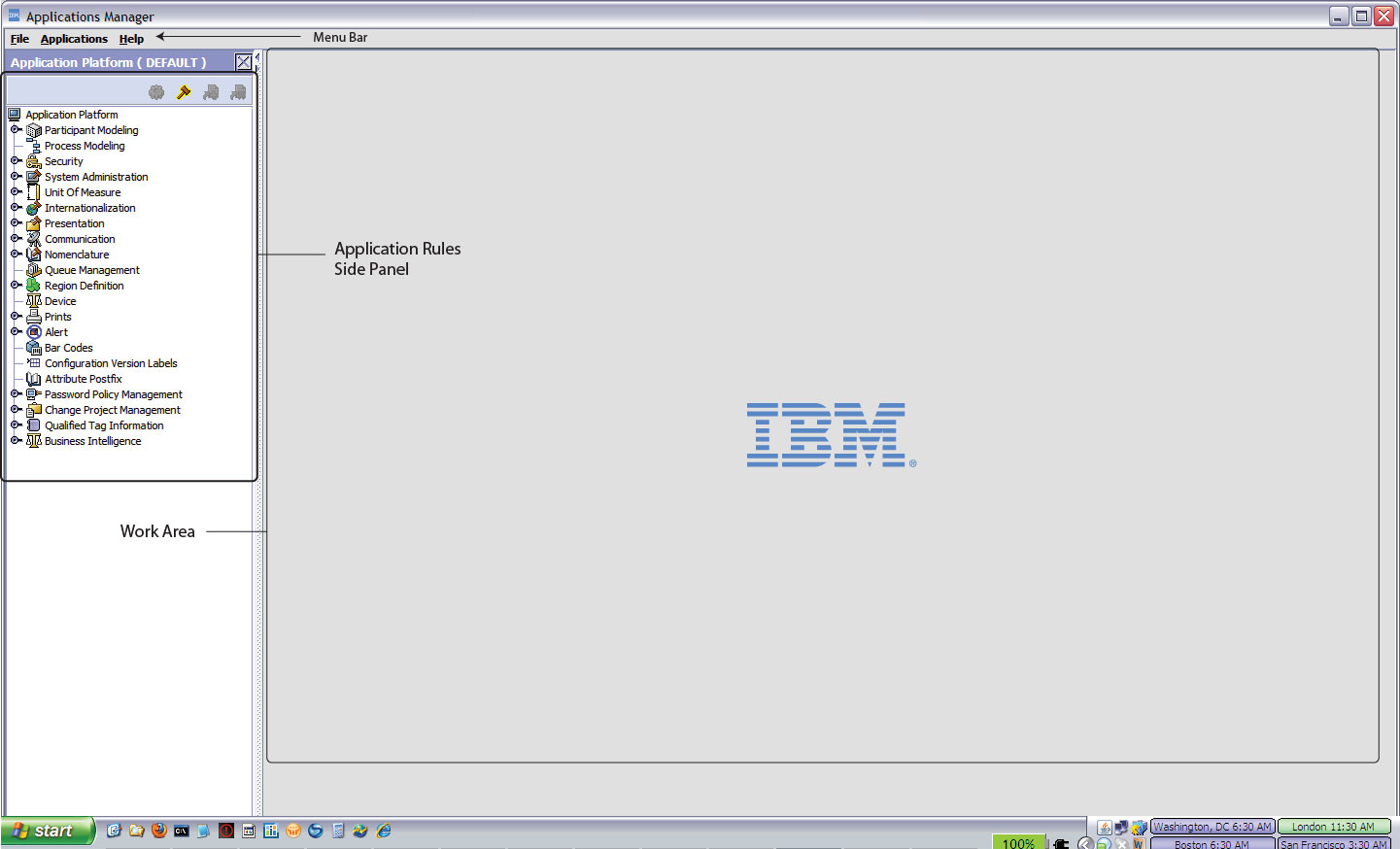Open the command prompt icon in the taskbar

(x=182, y=831)
